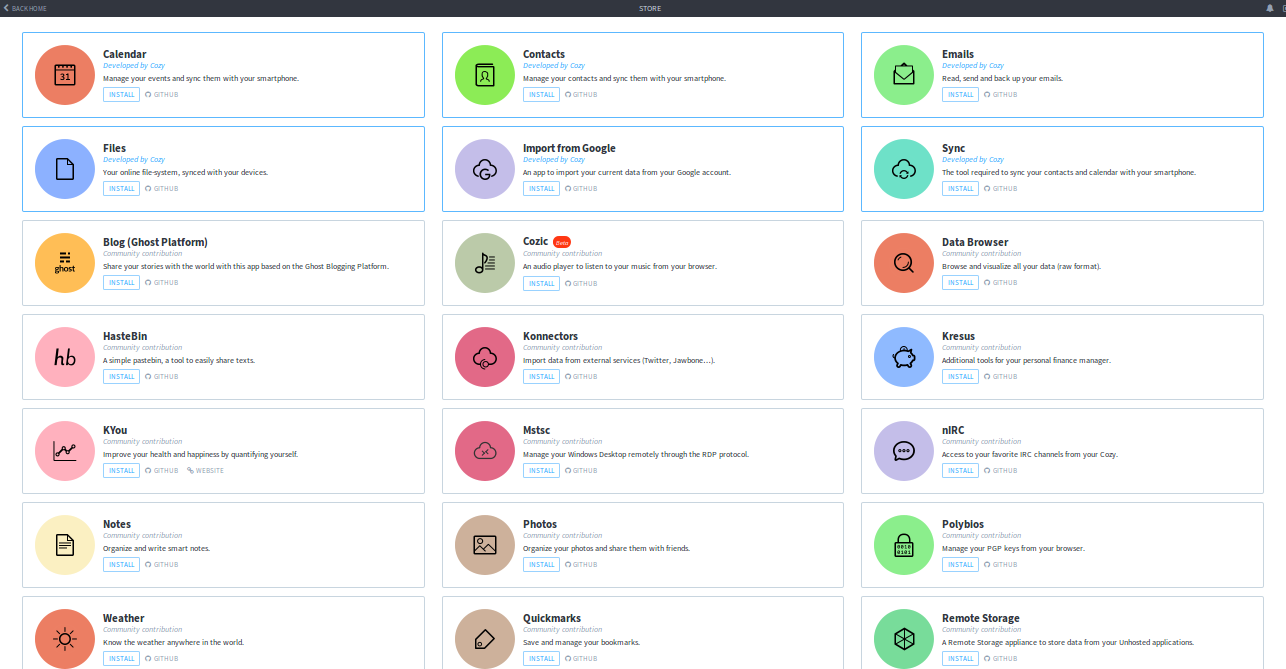Install the Files app

(x=122, y=189)
